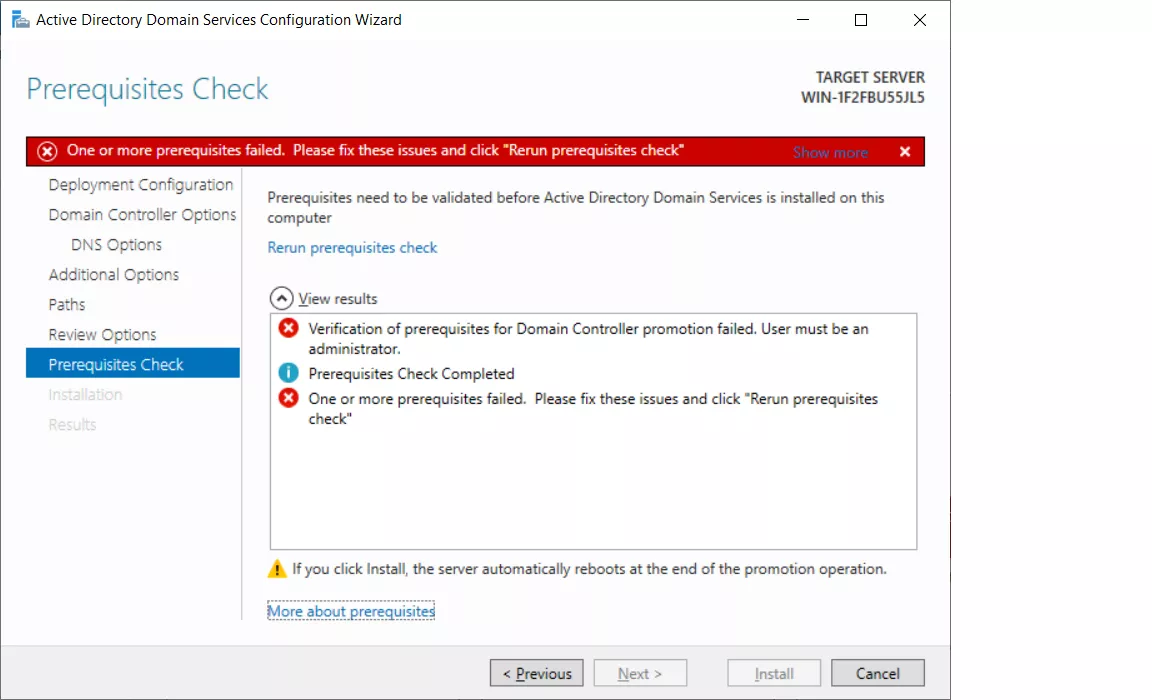1152x700 pixels.
Task: Select DNS Options step
Action: coord(116,245)
